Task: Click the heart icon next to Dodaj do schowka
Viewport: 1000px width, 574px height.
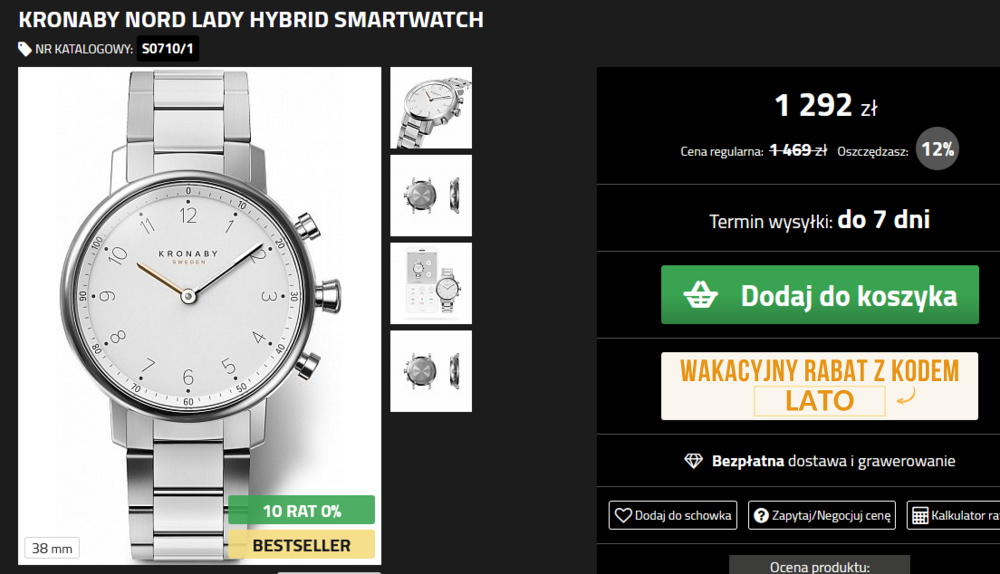Action: coord(623,515)
